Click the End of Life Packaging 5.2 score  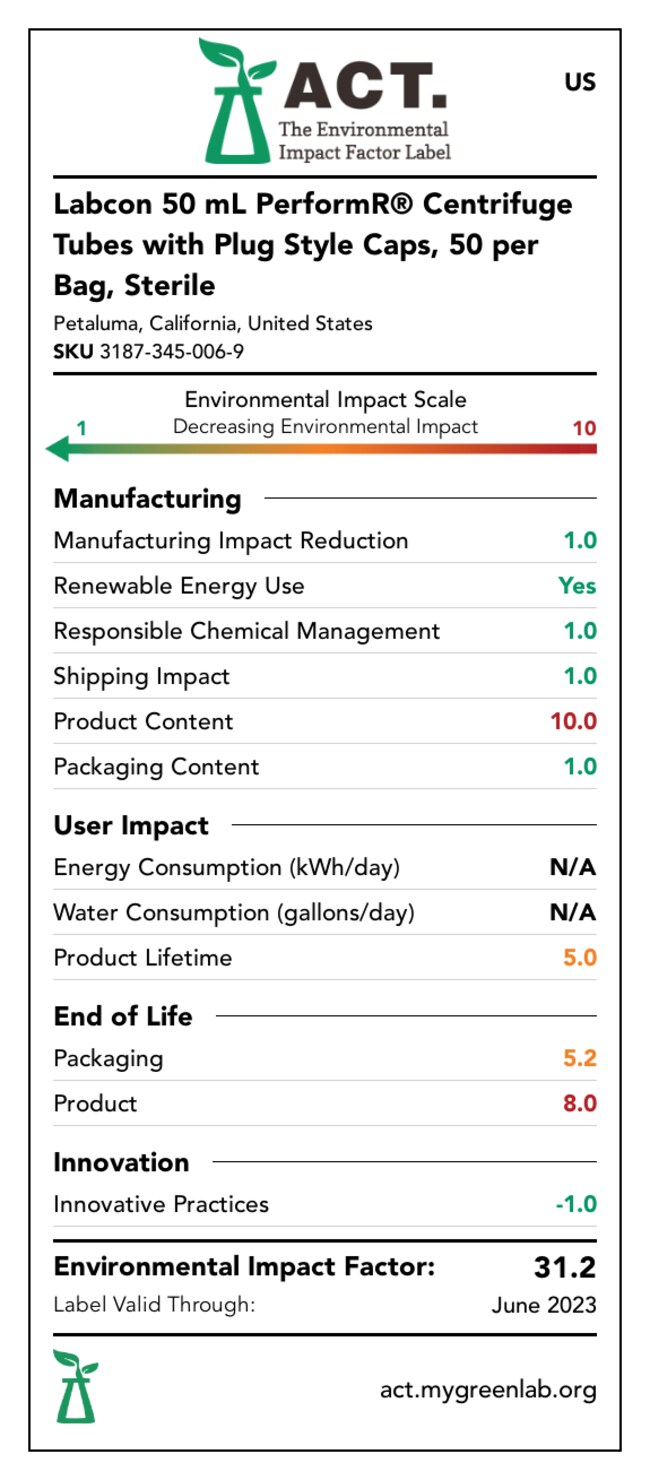click(580, 1058)
